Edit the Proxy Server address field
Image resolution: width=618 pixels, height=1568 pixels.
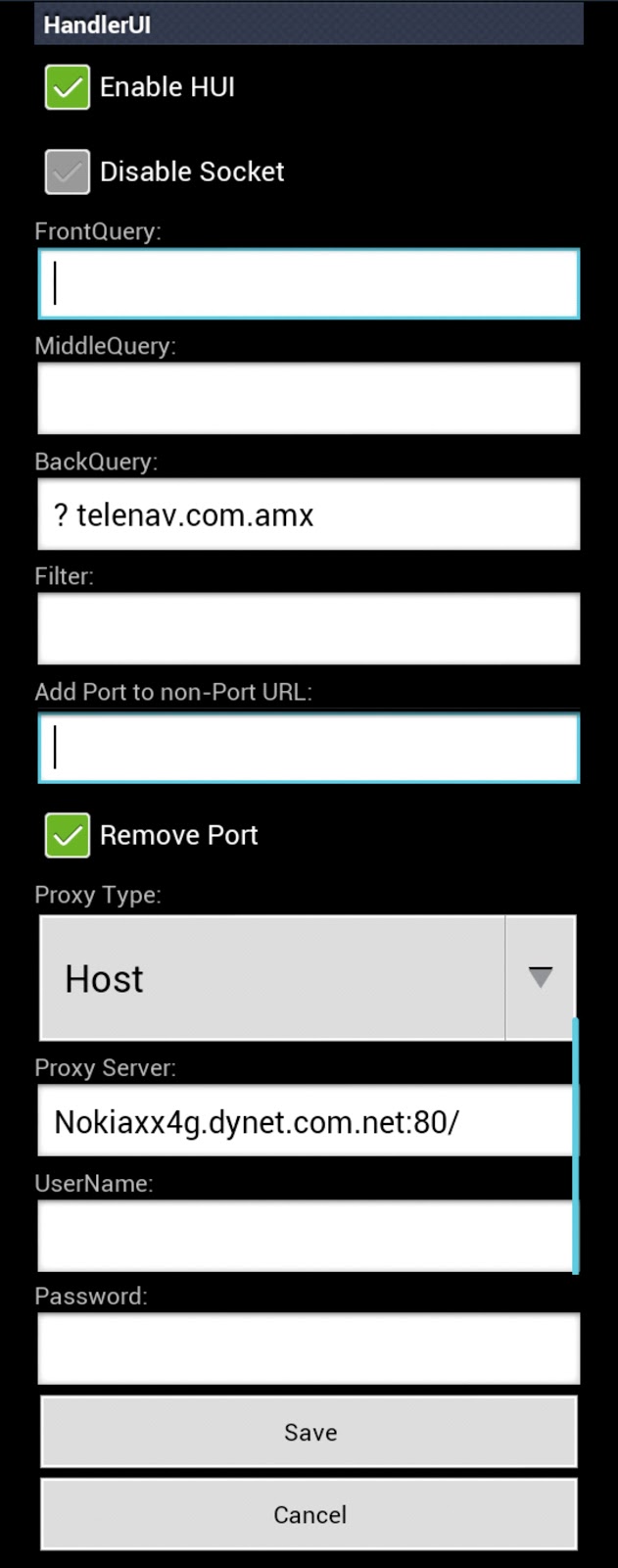pos(306,1120)
